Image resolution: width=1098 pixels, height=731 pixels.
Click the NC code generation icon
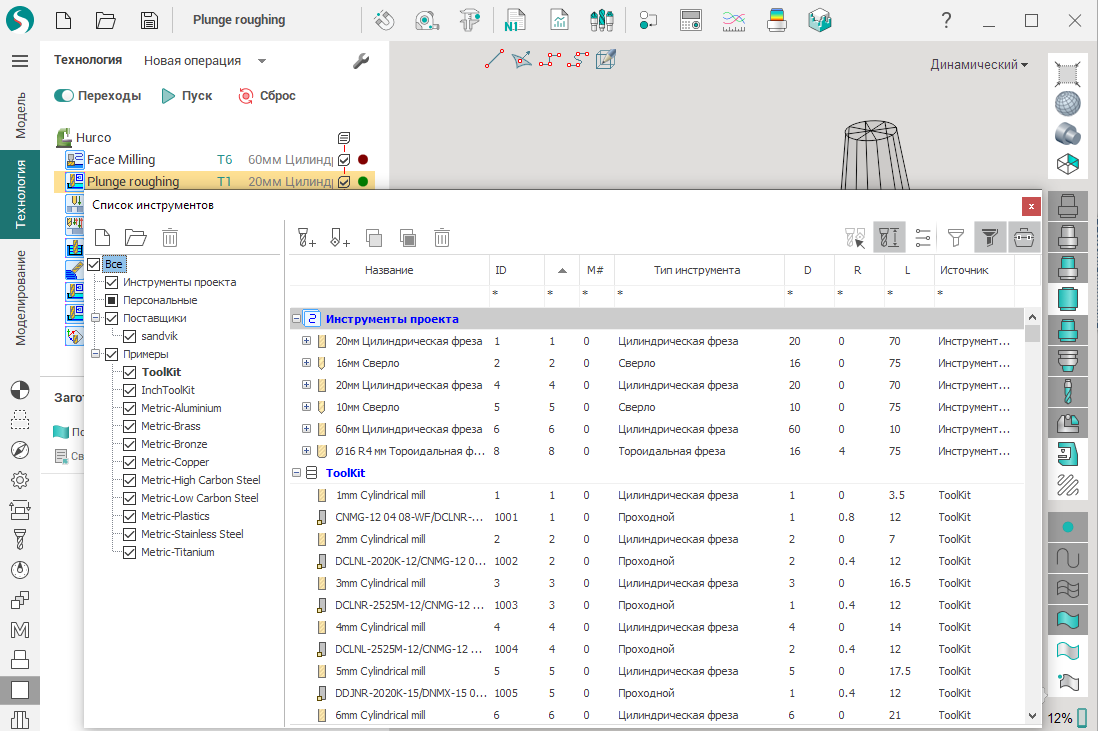point(515,20)
